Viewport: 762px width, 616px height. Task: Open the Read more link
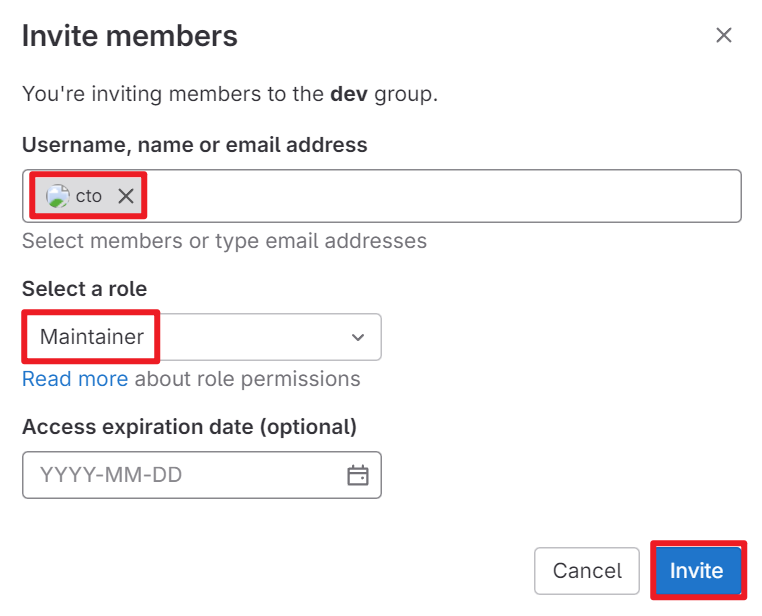(x=75, y=379)
